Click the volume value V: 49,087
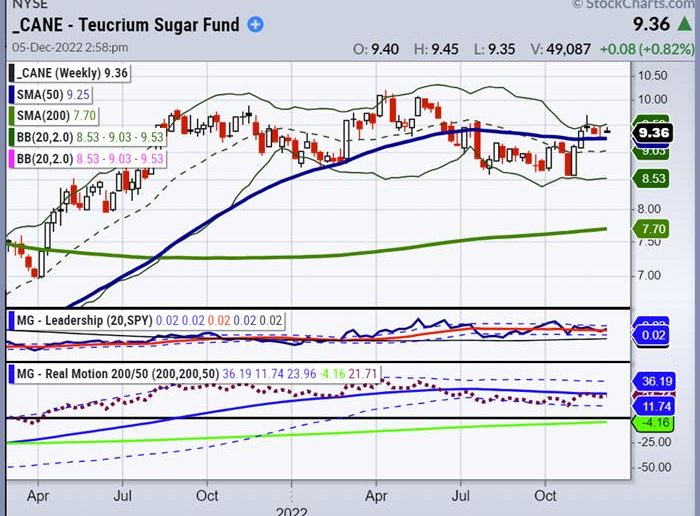Image resolution: width=700 pixels, height=516 pixels. [x=561, y=49]
